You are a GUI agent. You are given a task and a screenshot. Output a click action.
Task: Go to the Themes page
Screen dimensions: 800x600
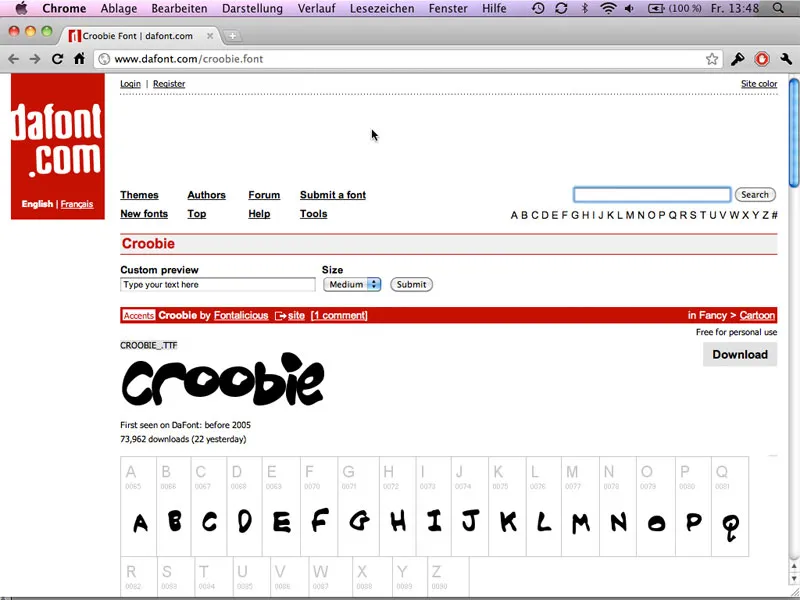tap(139, 195)
